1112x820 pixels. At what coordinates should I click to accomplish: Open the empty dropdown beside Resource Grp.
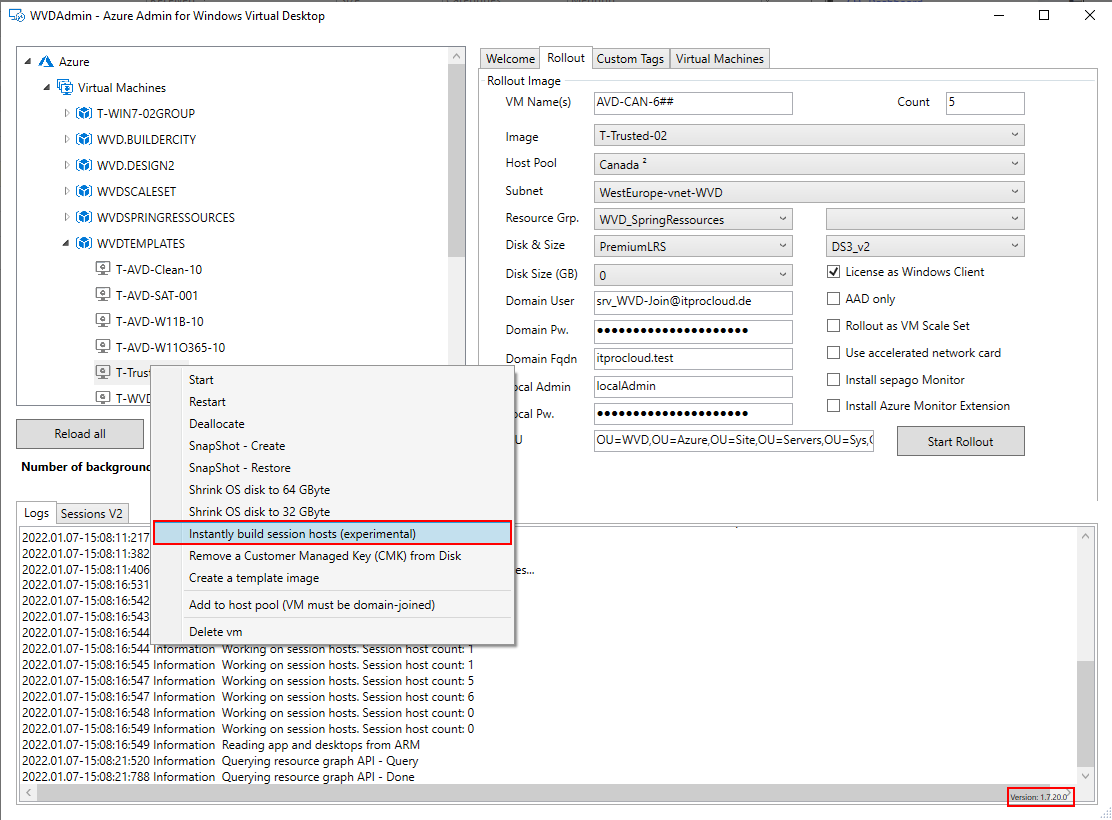click(925, 219)
